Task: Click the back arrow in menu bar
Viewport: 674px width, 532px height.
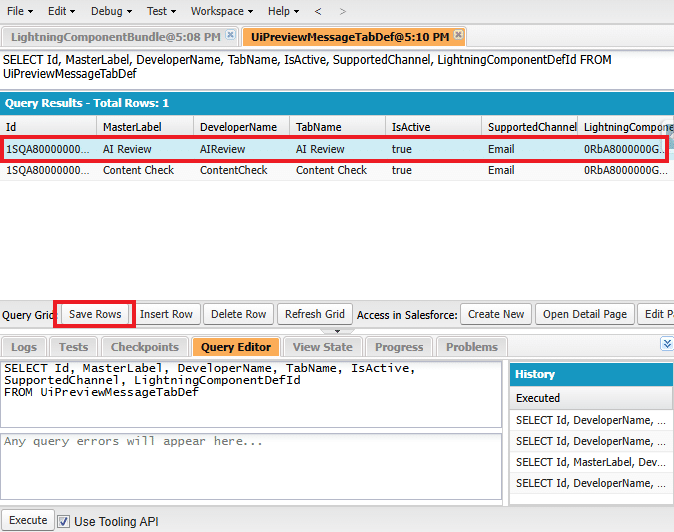Action: [x=318, y=12]
